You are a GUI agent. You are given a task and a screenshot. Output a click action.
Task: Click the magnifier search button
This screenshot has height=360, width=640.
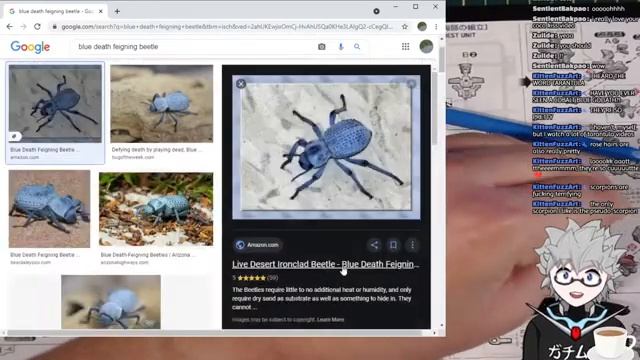point(357,47)
